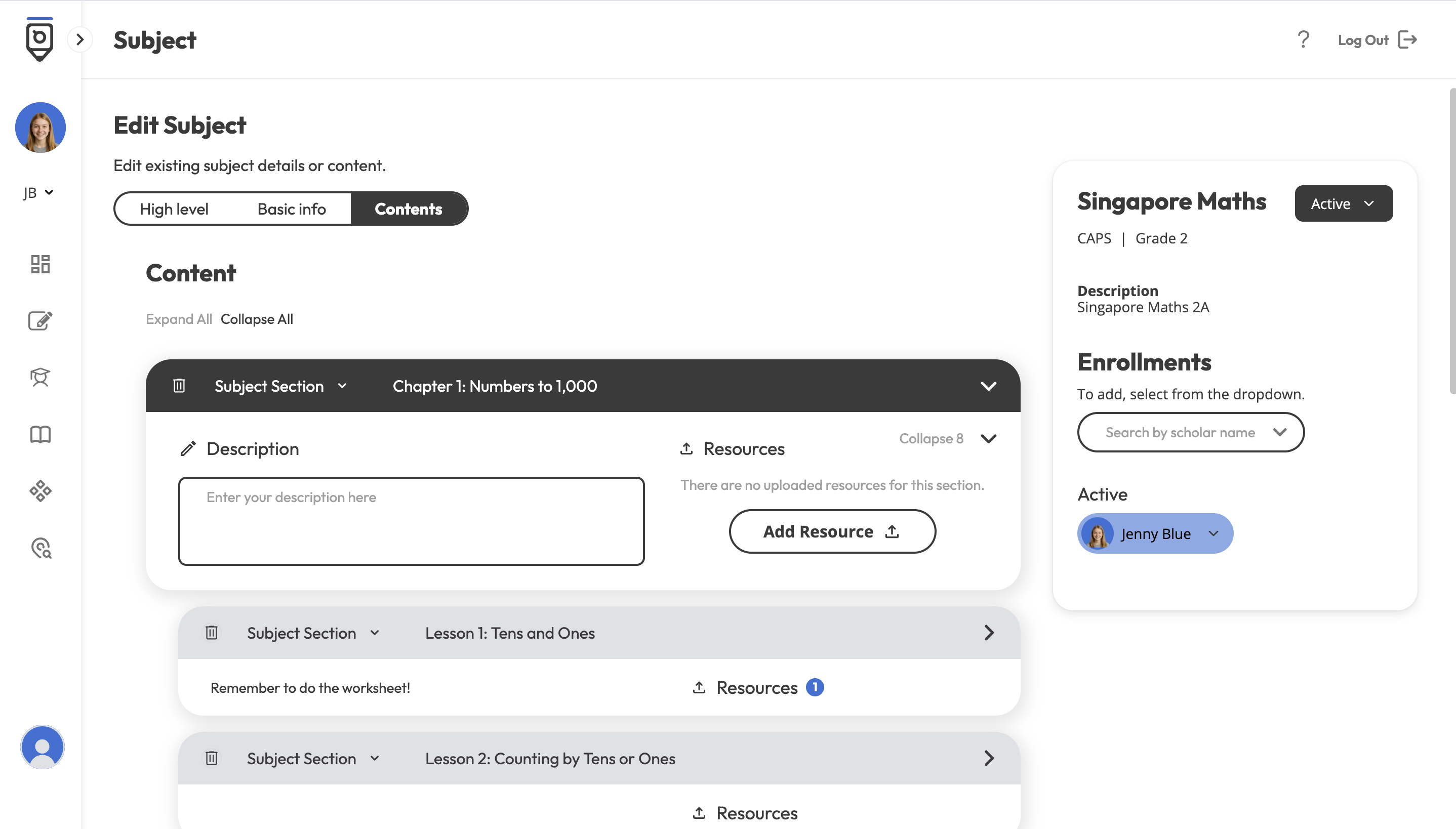The width and height of the screenshot is (1456, 829).
Task: Click 'Grade 2' label
Action: point(1161,238)
